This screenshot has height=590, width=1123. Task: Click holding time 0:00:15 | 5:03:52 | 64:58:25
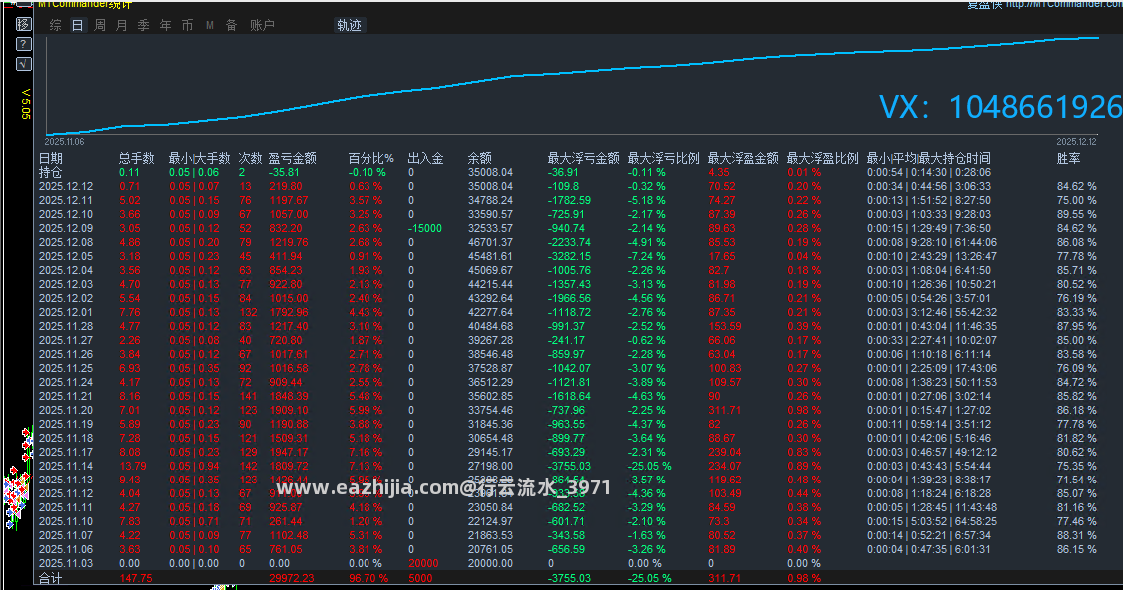pyautogui.click(x=932, y=522)
